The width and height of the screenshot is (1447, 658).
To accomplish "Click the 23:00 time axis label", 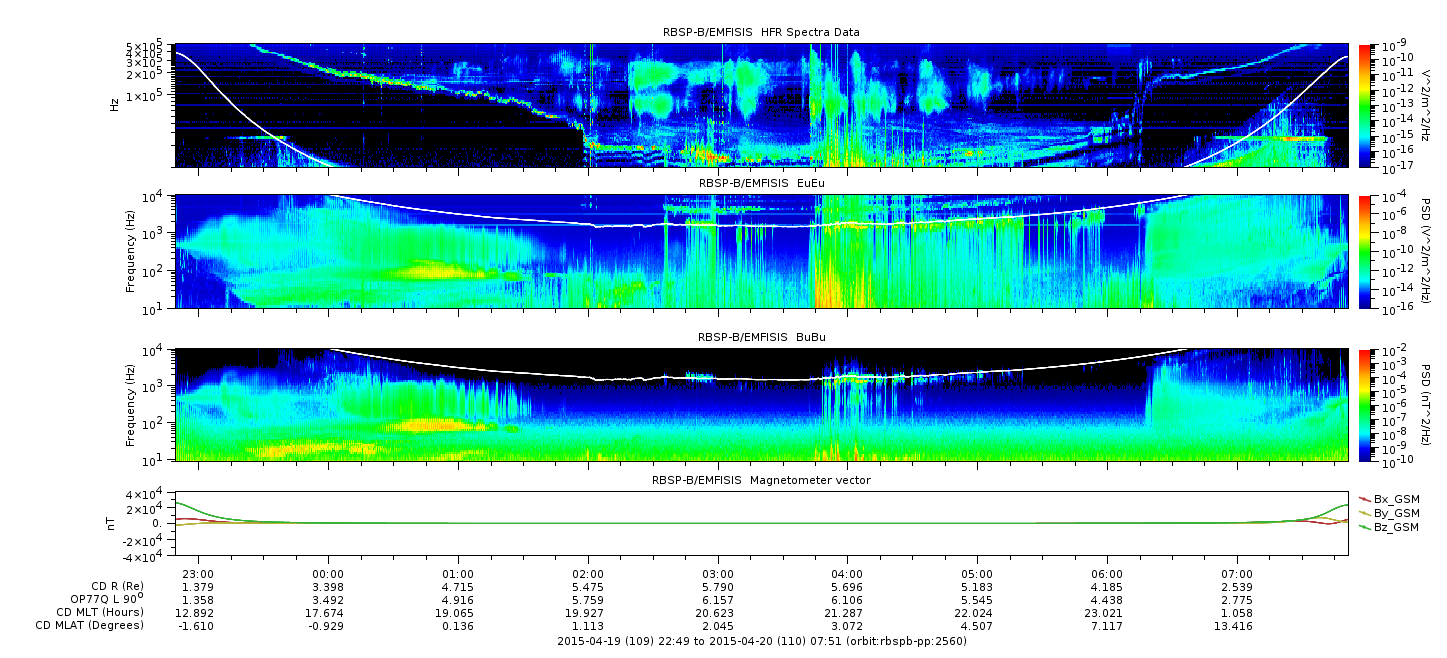I will (x=199, y=574).
